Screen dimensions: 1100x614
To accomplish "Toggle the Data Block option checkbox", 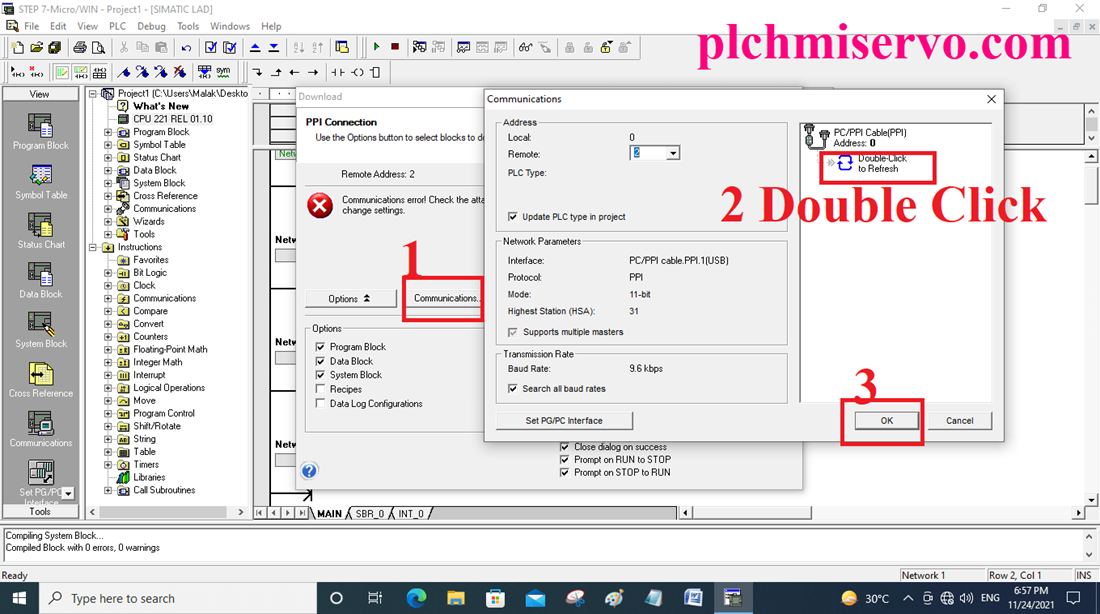I will tap(321, 361).
